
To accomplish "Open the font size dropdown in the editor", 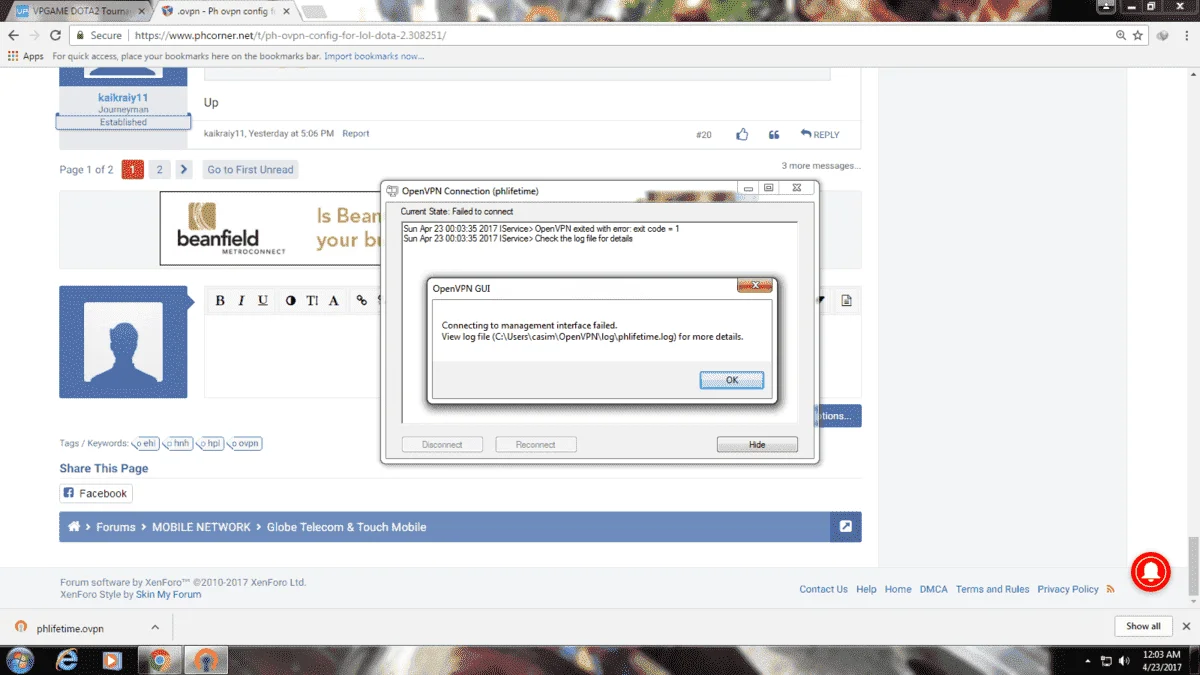I will point(312,300).
